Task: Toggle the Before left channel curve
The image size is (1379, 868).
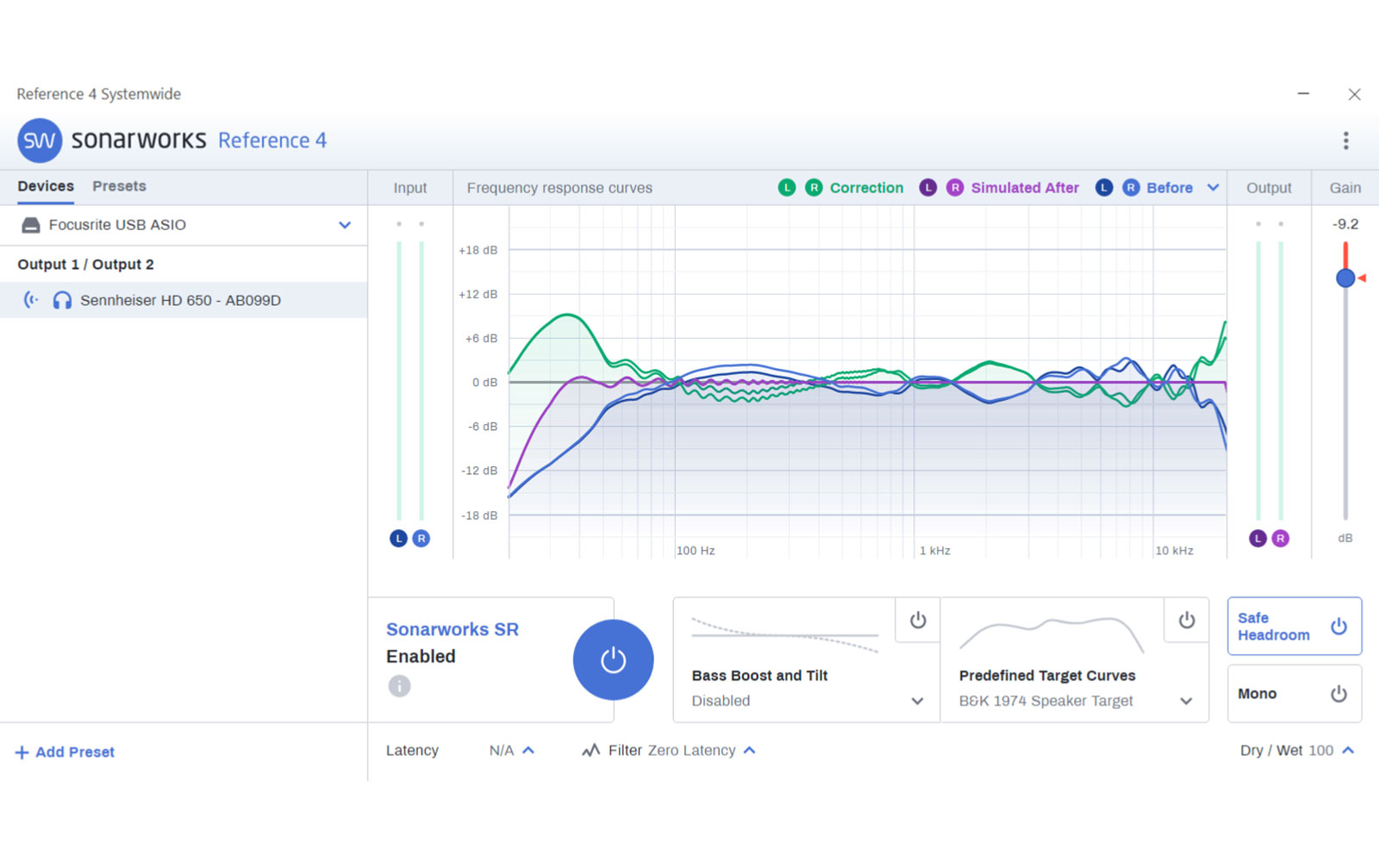Action: pyautogui.click(x=1103, y=187)
